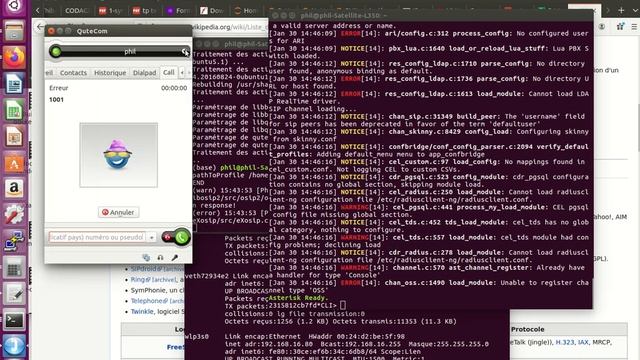
Task: Switch to the Historique tab
Action: 110,73
